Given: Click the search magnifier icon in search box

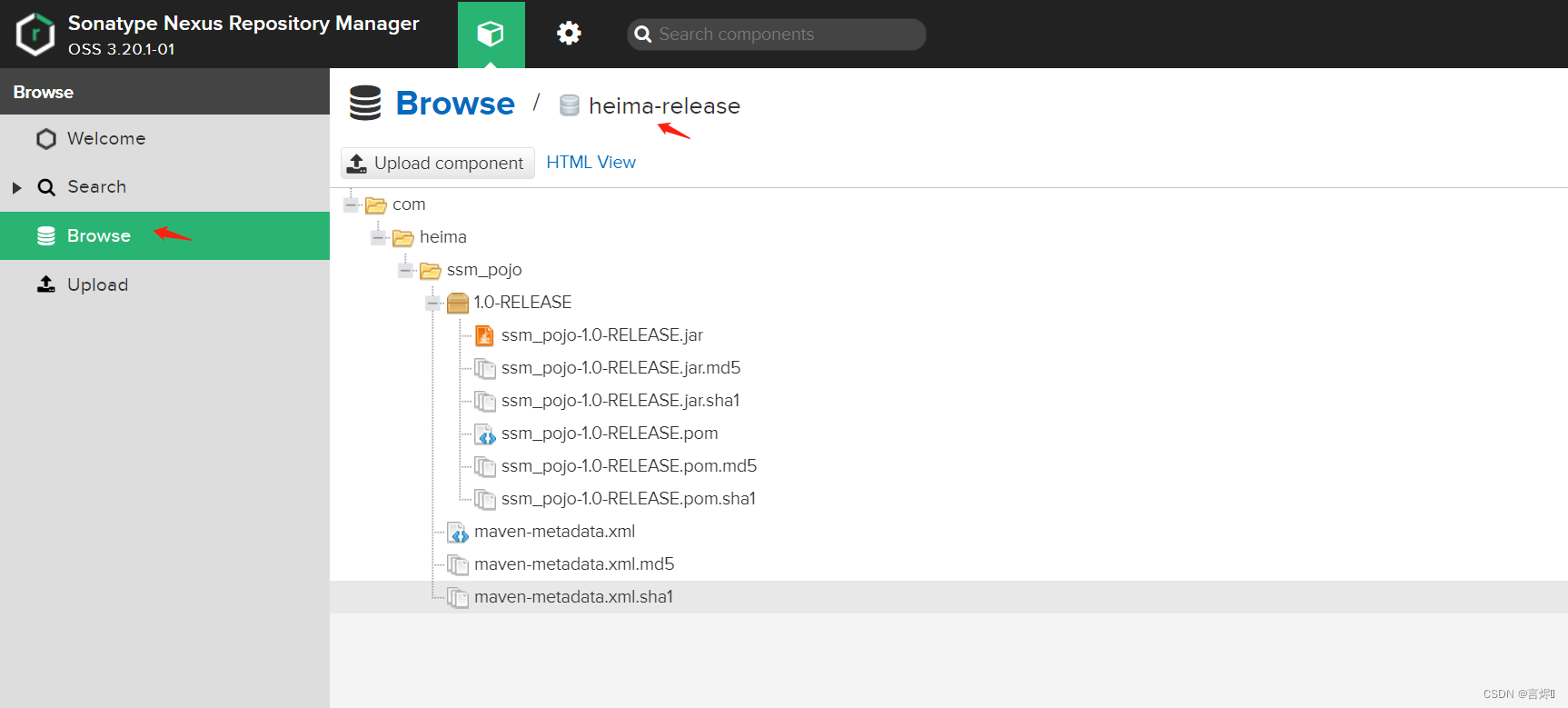Looking at the screenshot, I should coord(643,35).
